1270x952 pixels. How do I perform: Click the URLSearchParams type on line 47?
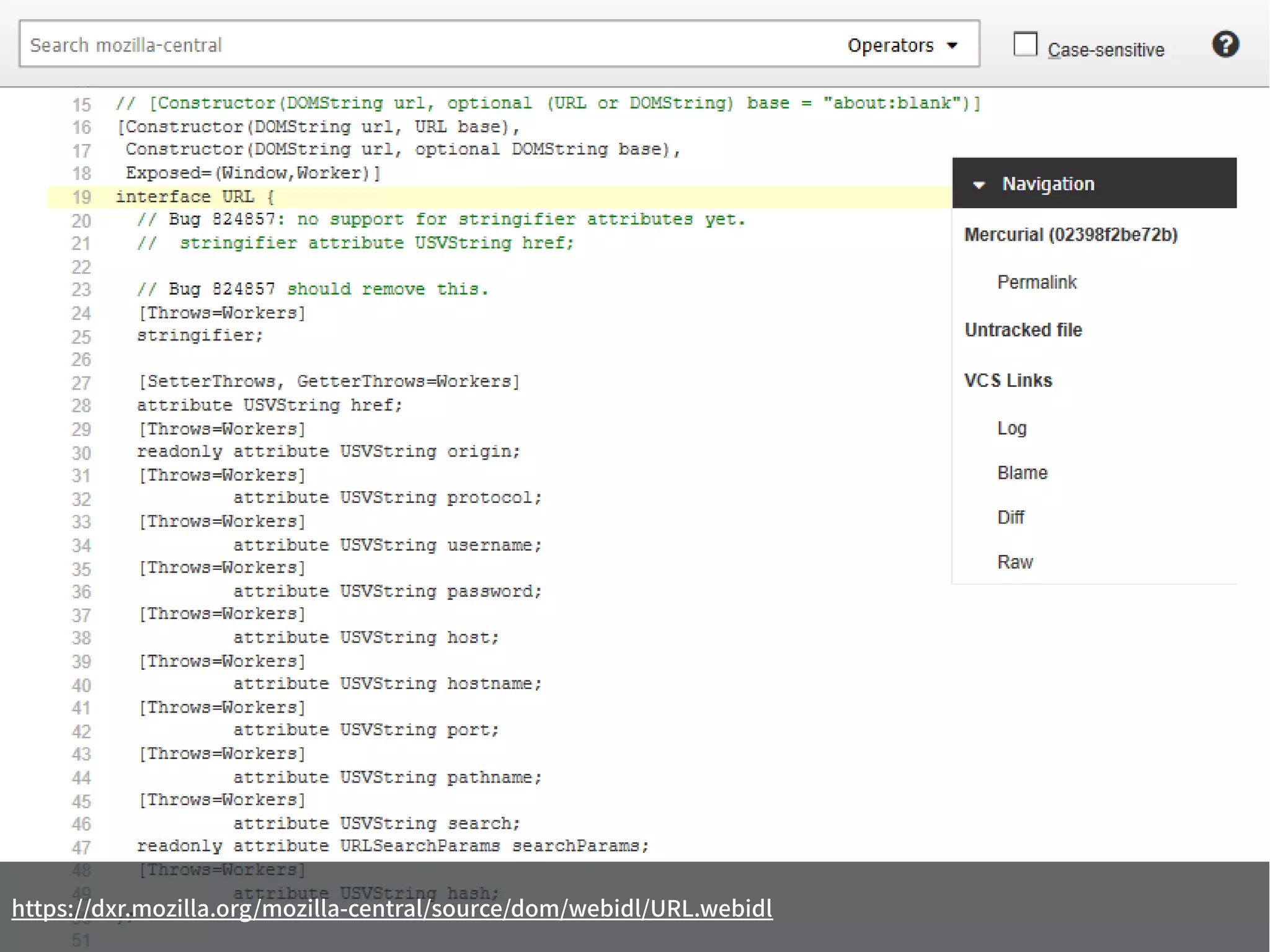click(x=420, y=846)
